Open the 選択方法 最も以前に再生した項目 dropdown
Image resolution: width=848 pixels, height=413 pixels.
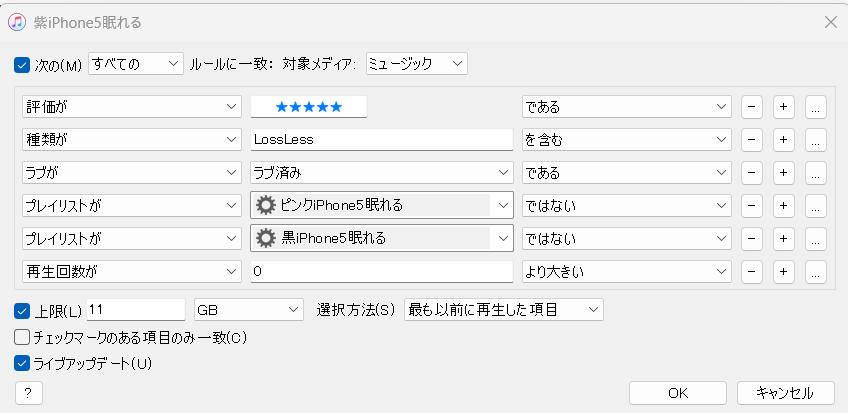point(503,310)
